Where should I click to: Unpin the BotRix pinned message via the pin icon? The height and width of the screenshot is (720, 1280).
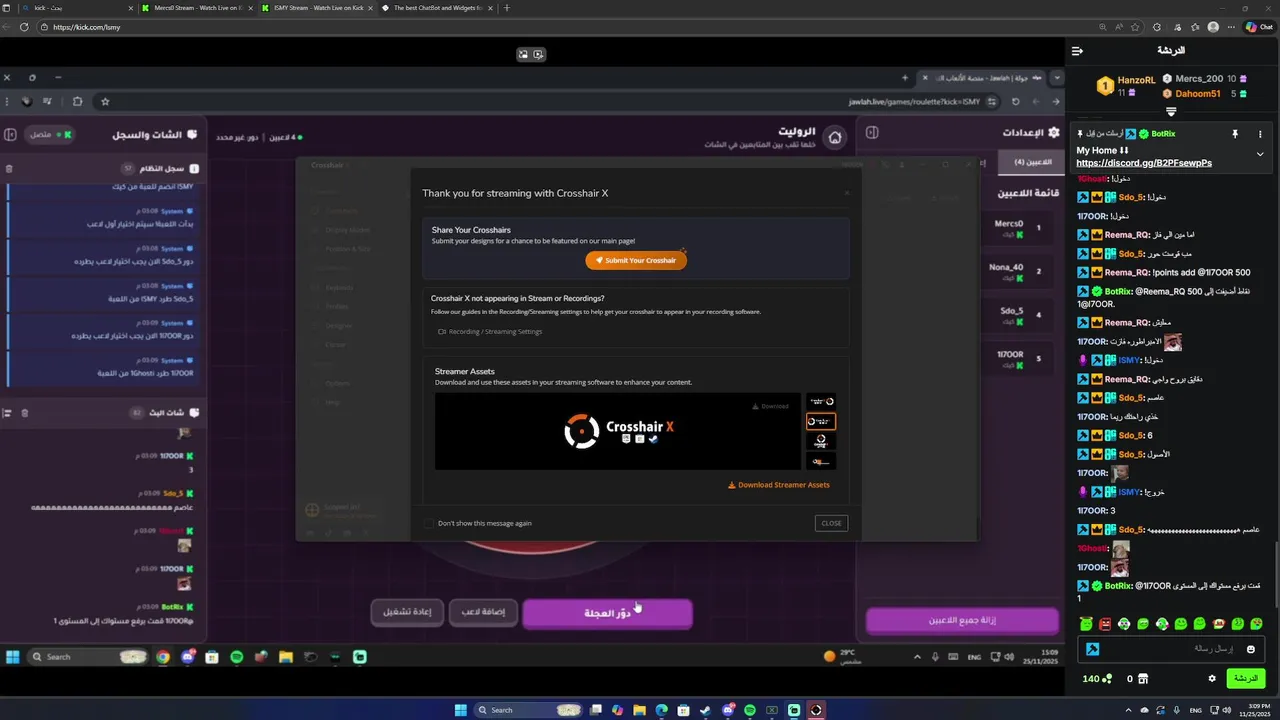(x=1235, y=133)
